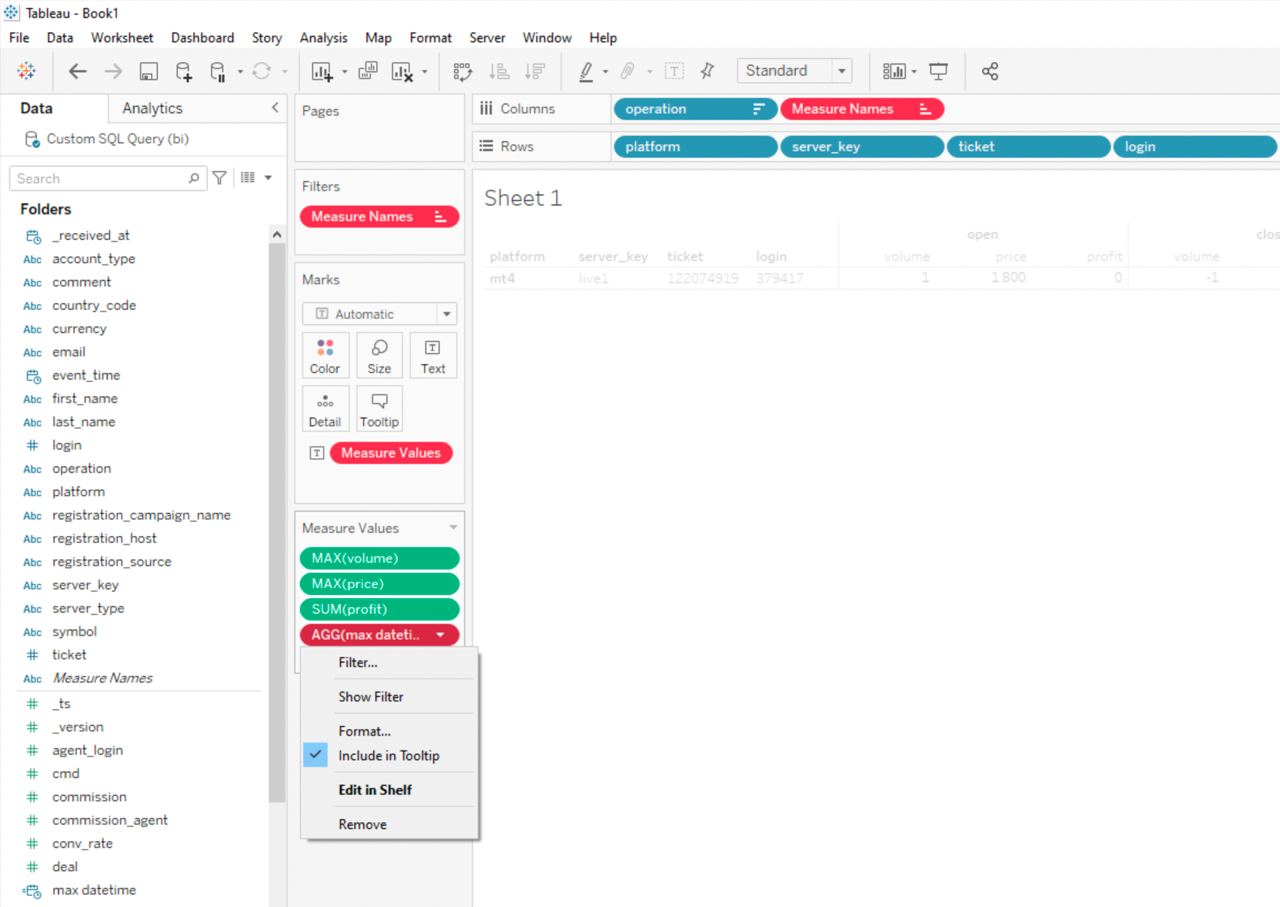Open the Tooltip marks card
Viewport: 1280px width, 907px height.
[x=379, y=409]
